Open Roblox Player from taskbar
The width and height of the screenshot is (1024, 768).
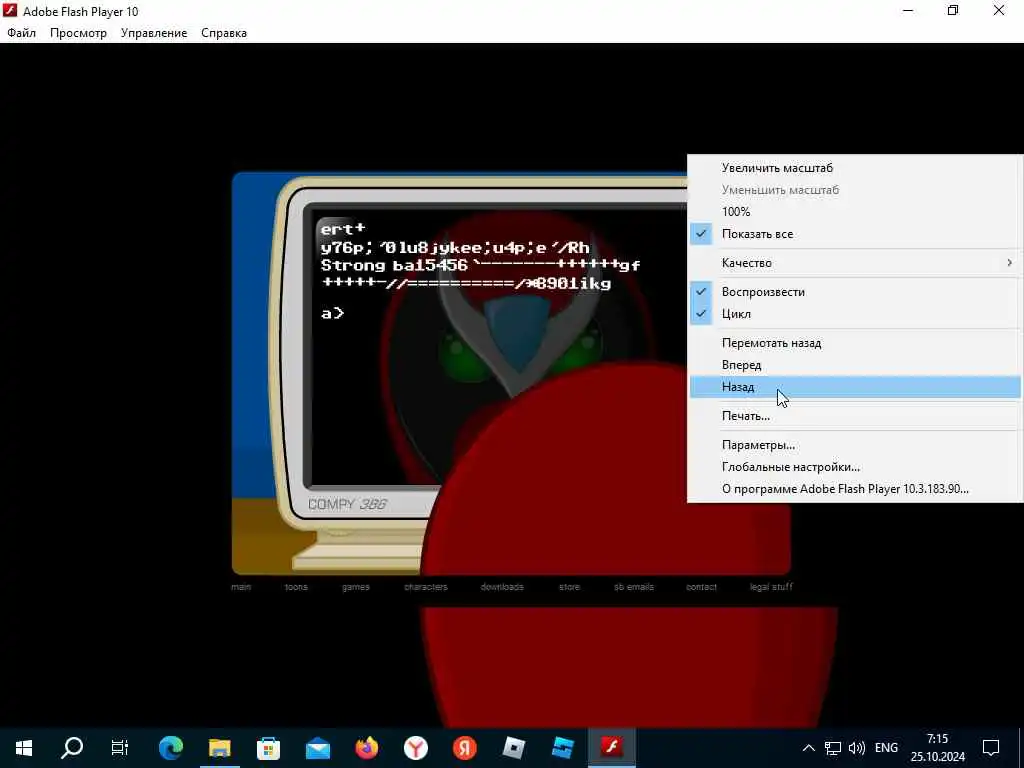(514, 747)
